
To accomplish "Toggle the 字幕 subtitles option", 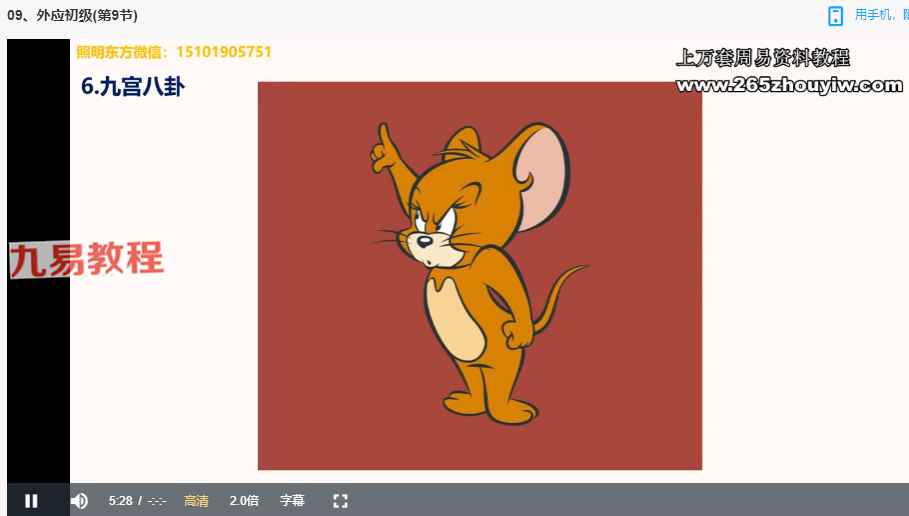I will point(292,501).
